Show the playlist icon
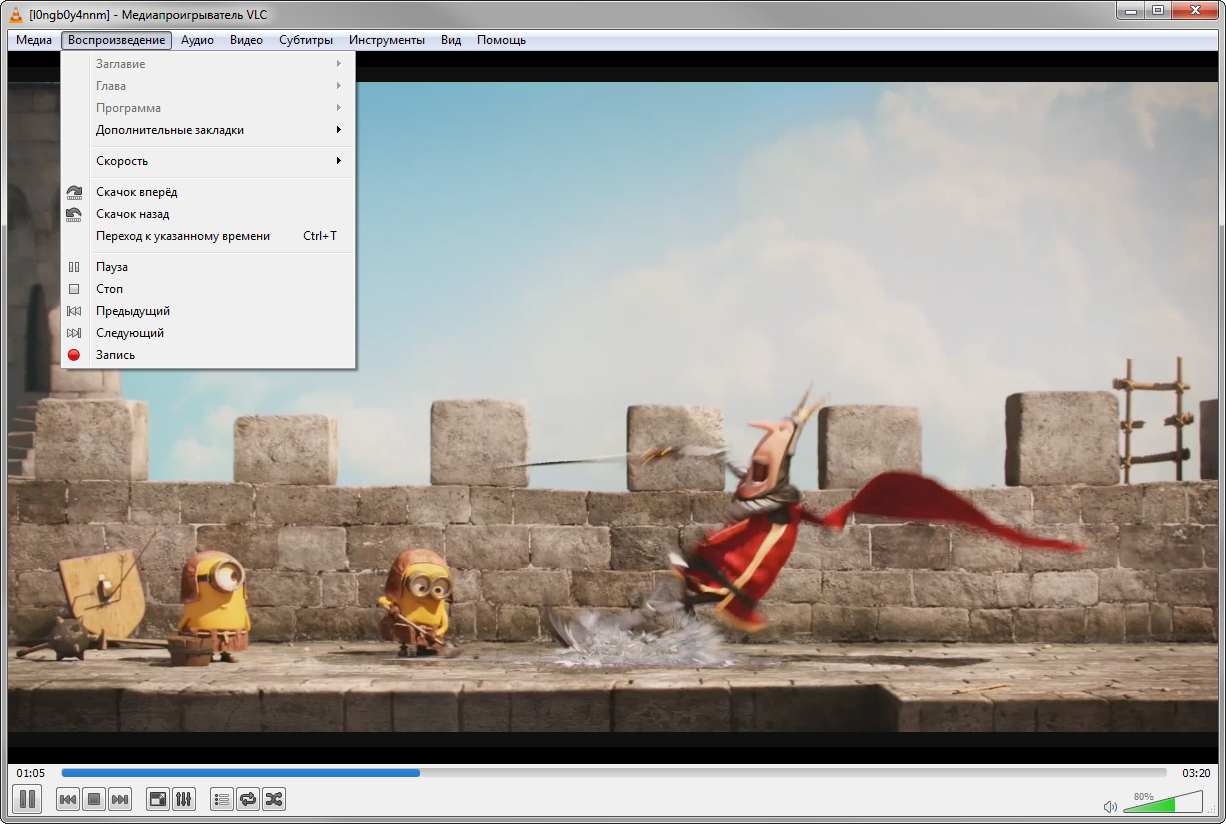Image resolution: width=1226 pixels, height=824 pixels. [x=222, y=799]
